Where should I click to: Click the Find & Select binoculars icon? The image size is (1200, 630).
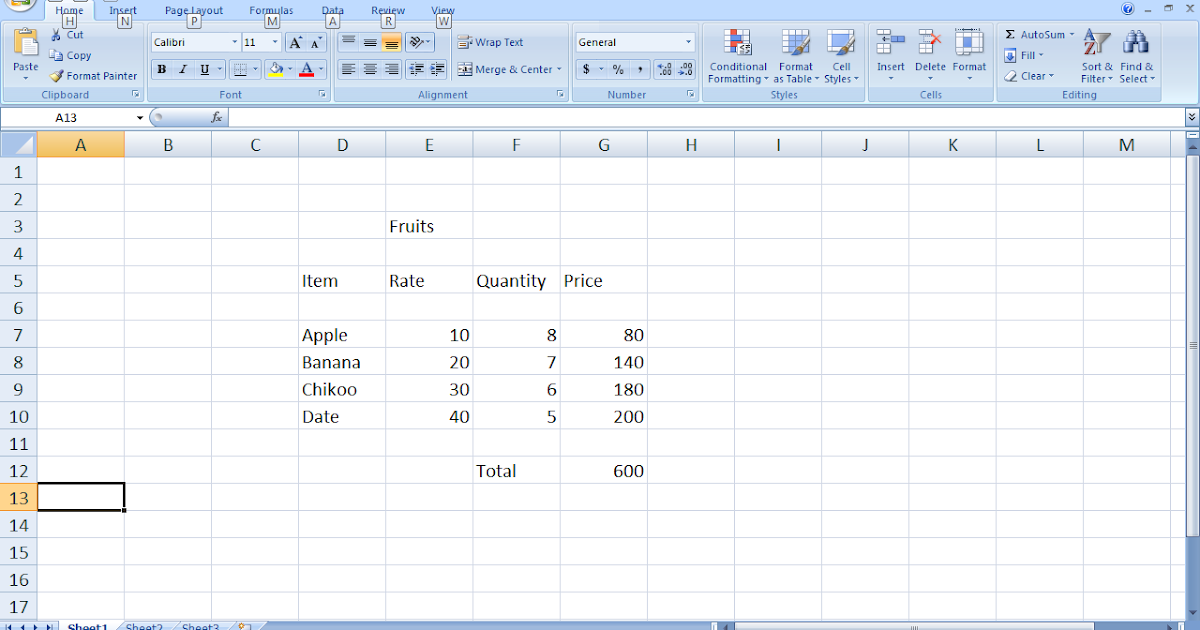click(1135, 44)
